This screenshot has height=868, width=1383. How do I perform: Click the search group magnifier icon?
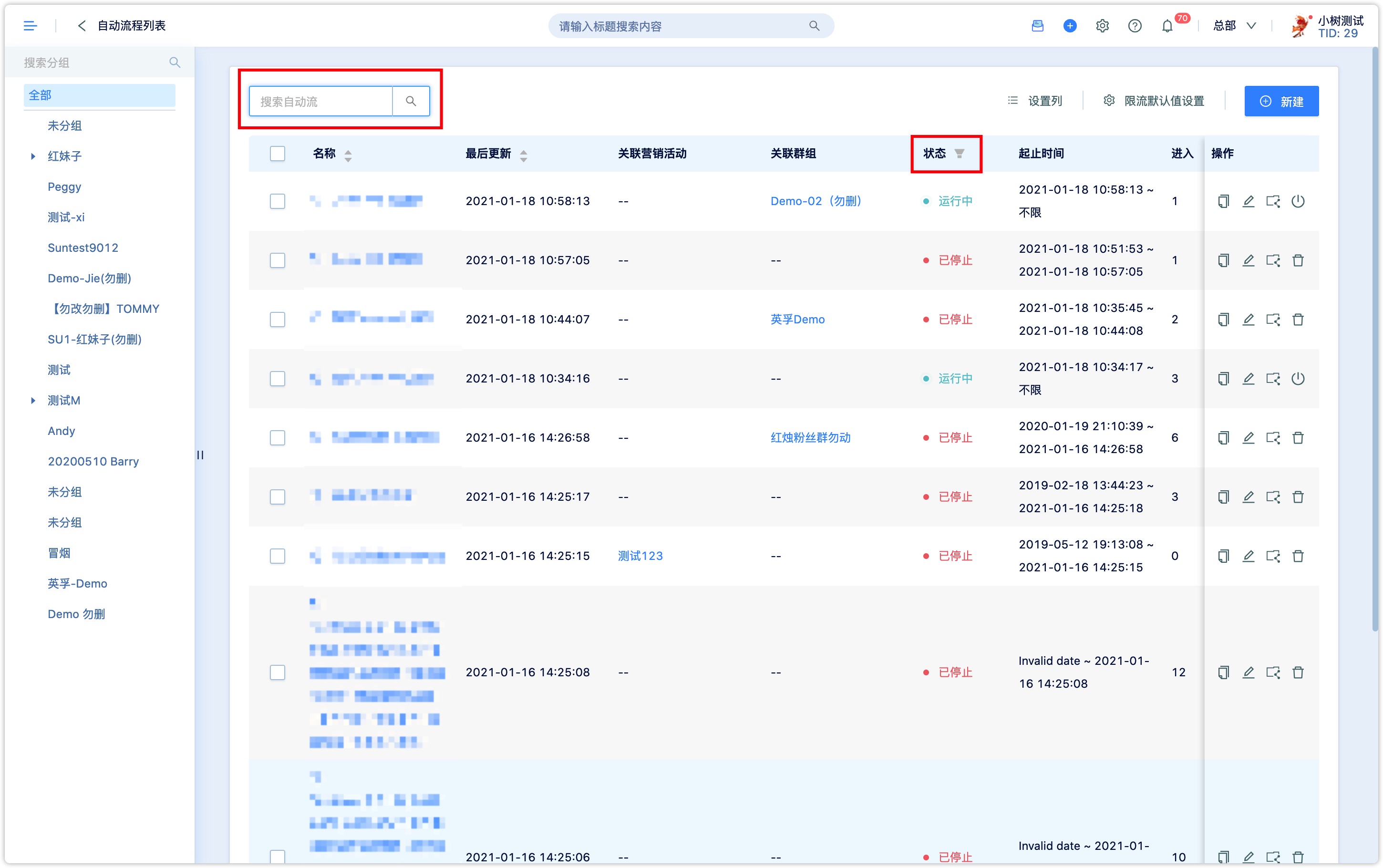coord(175,62)
